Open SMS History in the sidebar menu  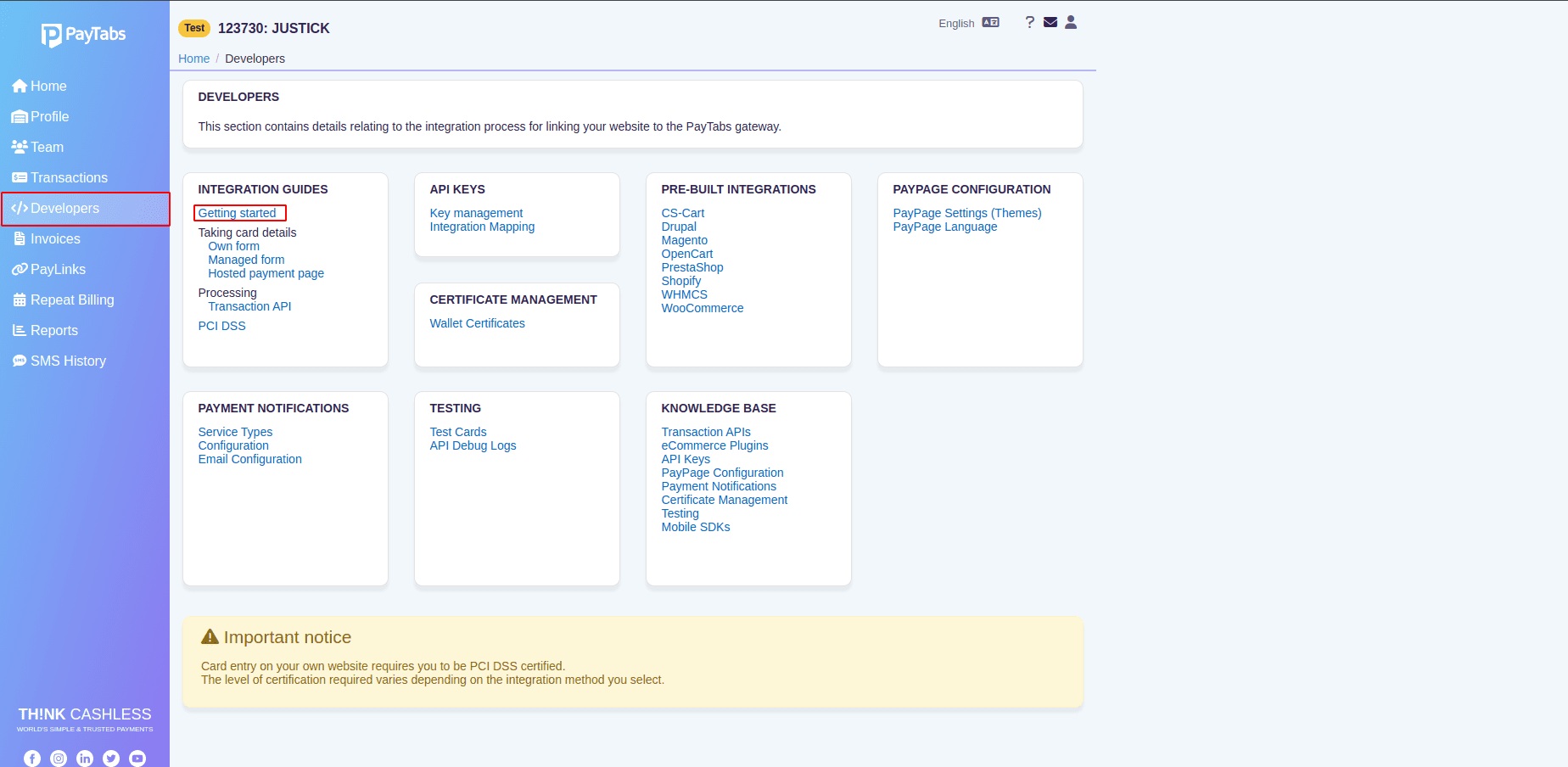(x=68, y=361)
